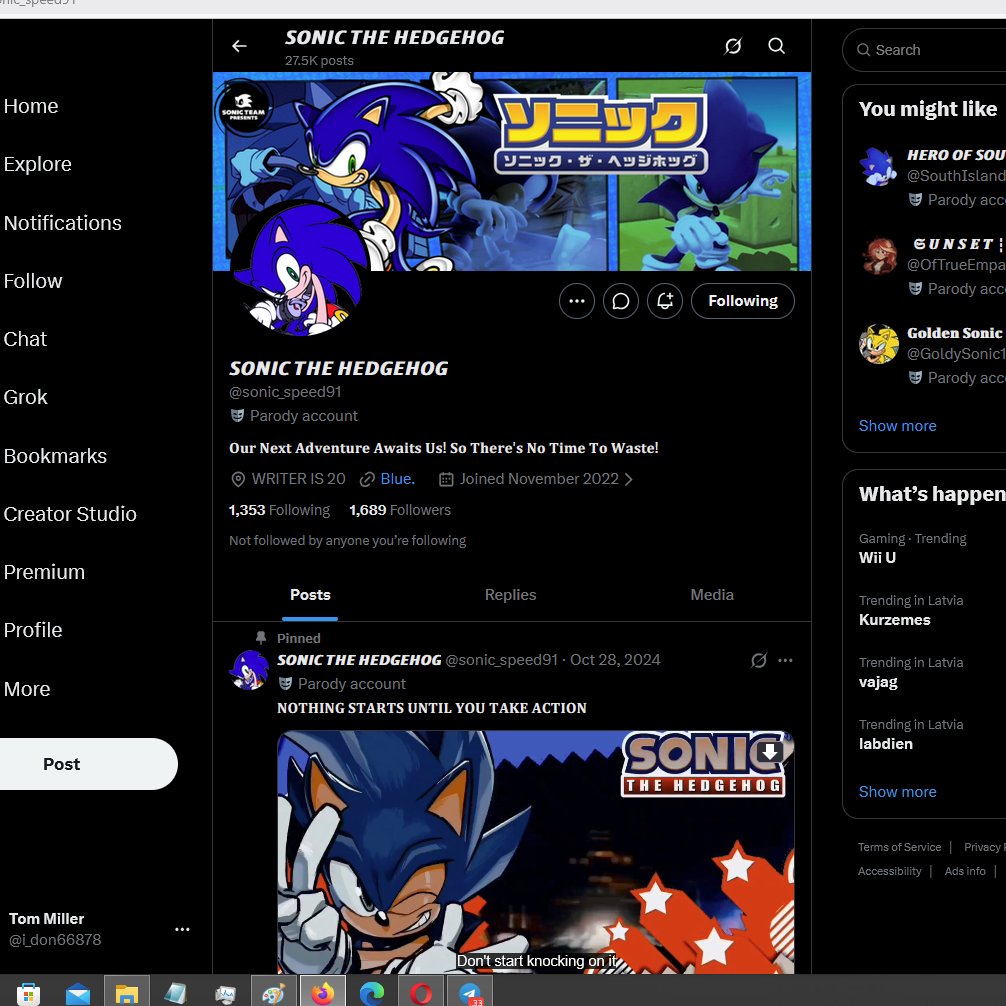
Task: Select the Posts tab
Action: pos(310,595)
